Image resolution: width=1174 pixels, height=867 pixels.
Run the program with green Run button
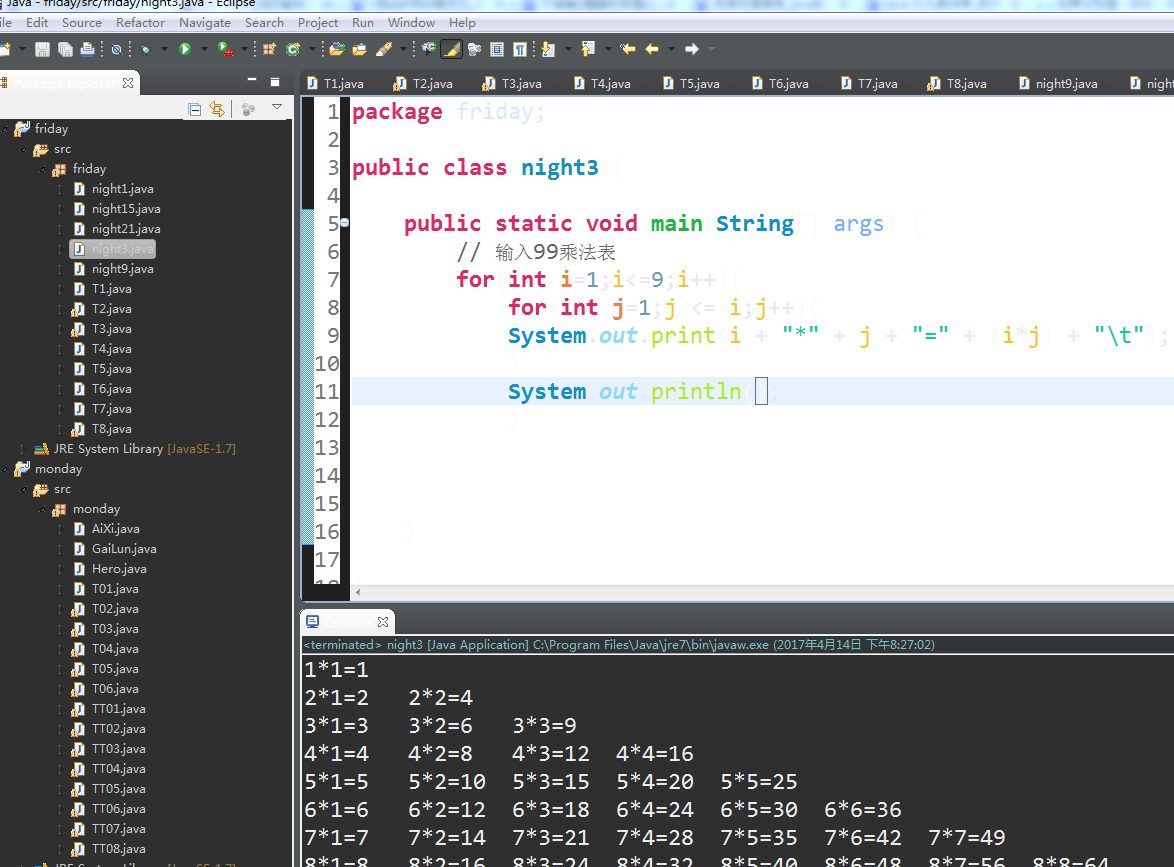185,49
